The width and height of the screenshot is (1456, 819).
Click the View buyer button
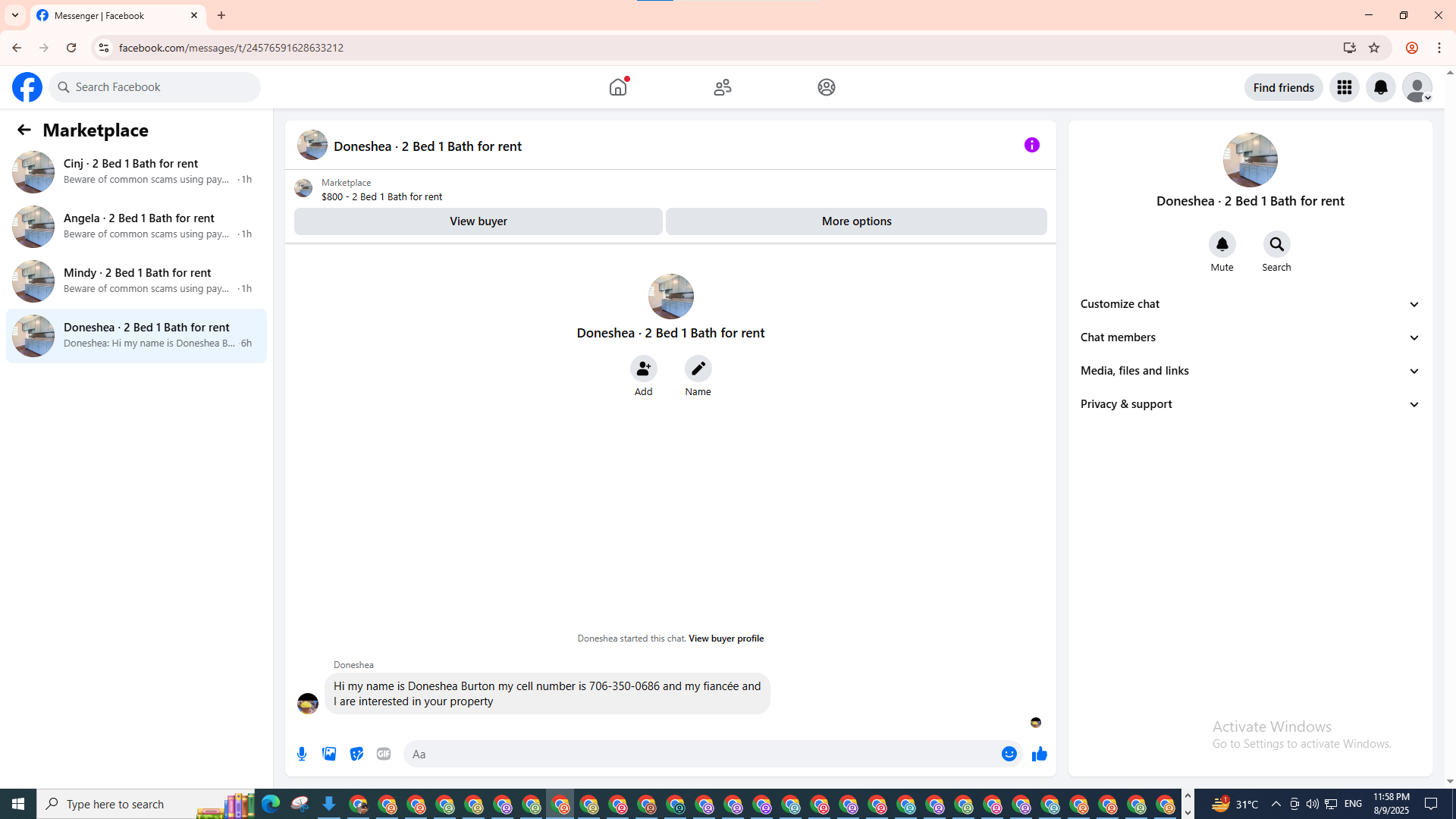478,221
